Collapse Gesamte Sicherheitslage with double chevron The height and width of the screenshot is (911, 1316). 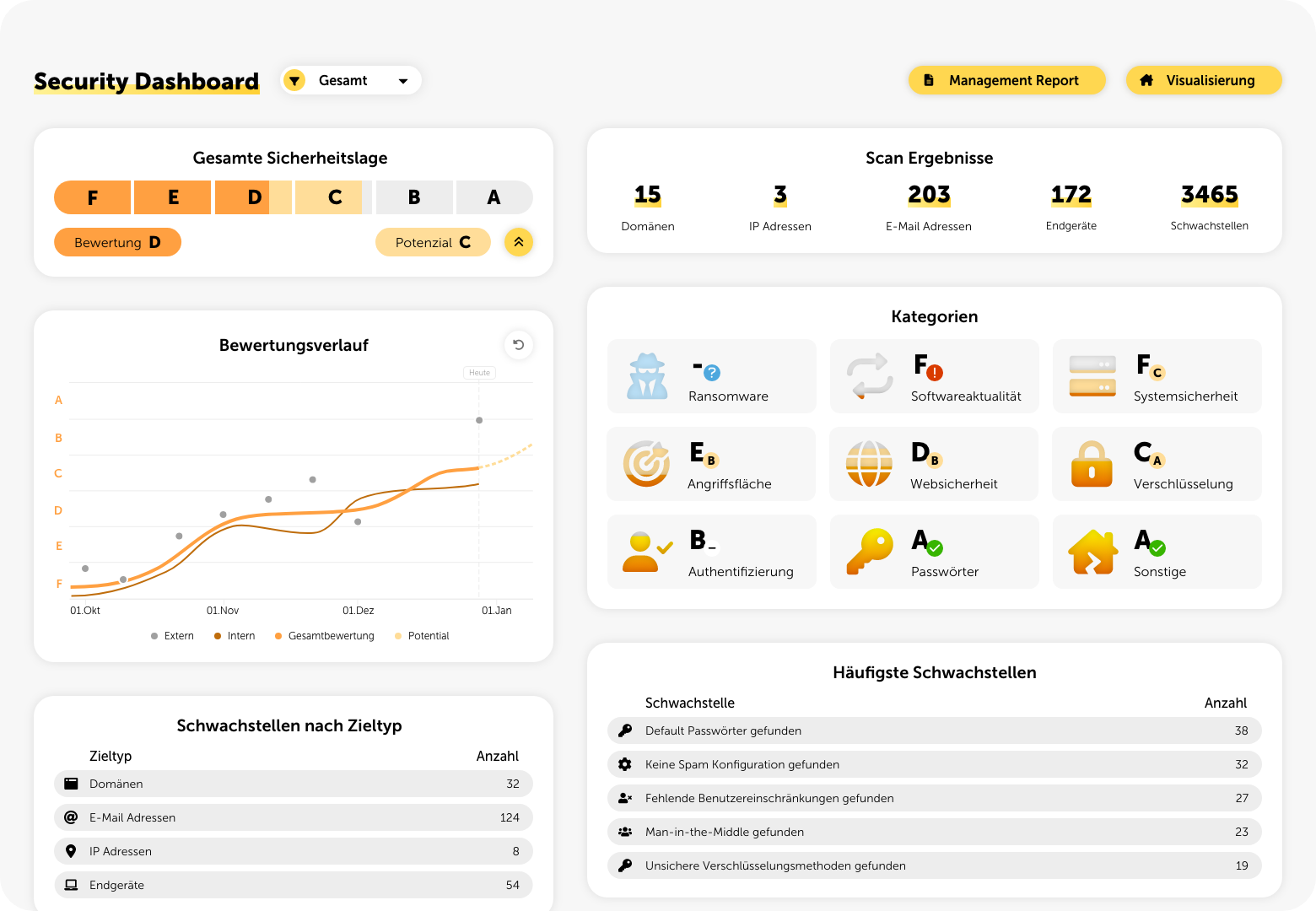519,242
